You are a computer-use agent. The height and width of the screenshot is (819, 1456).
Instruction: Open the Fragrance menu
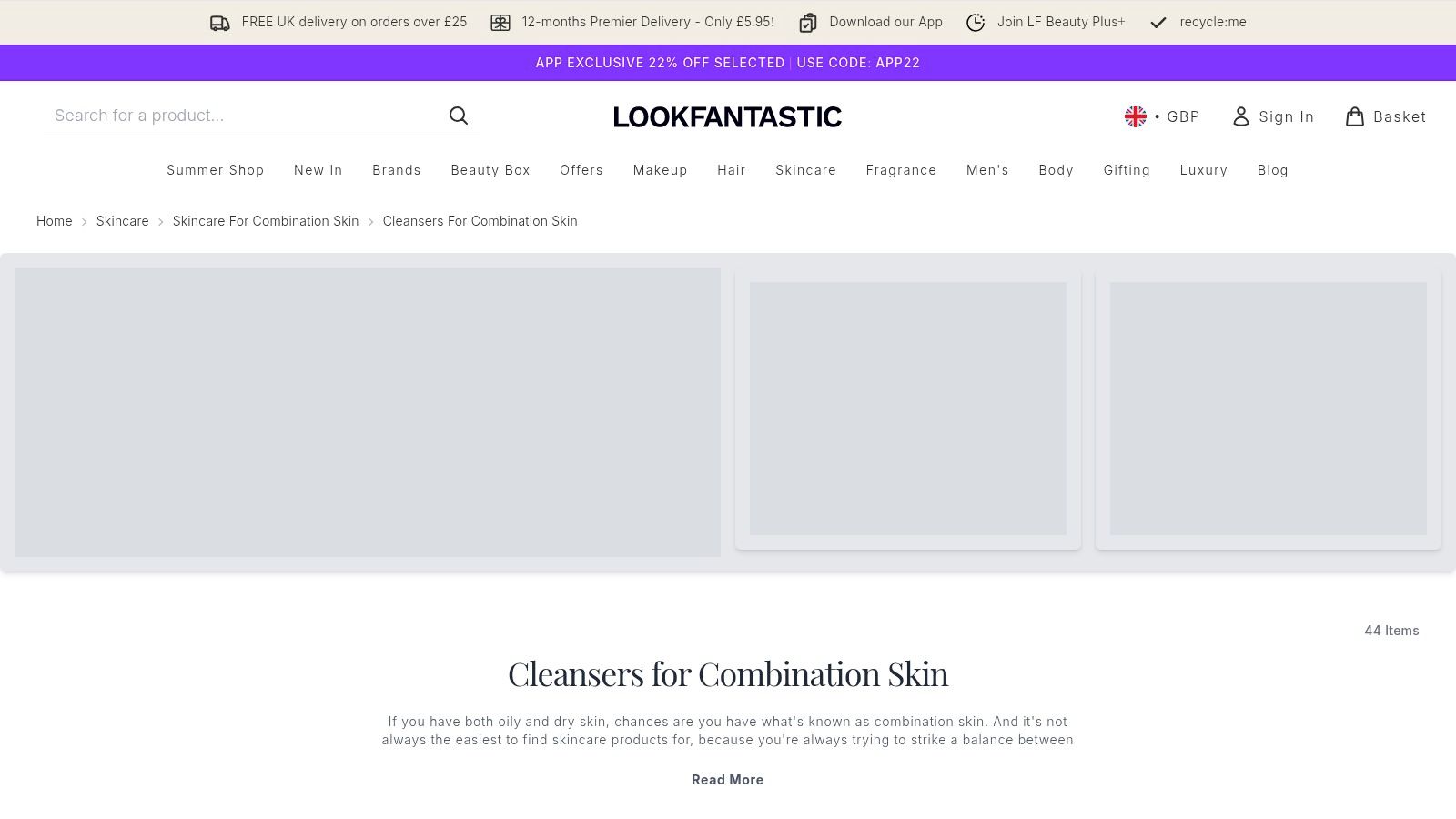[x=902, y=170]
